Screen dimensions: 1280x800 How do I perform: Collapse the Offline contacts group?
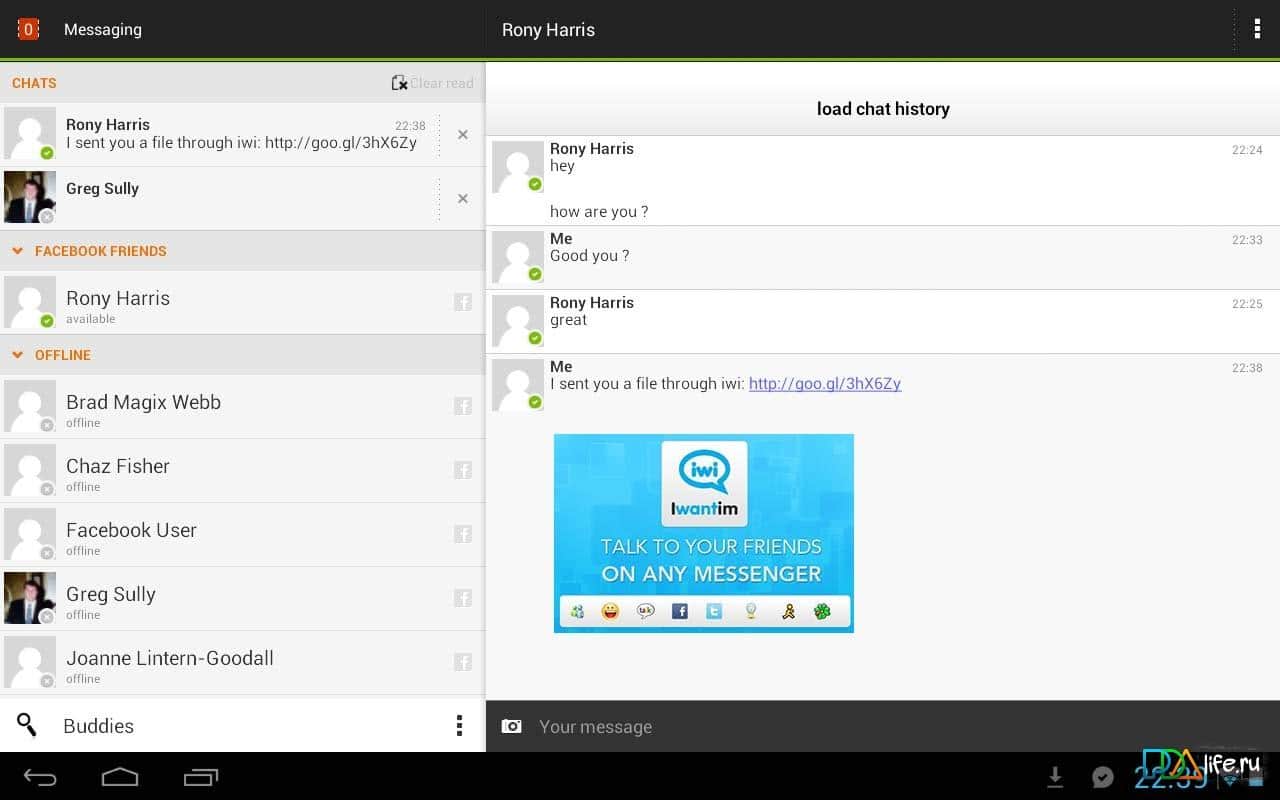click(x=18, y=355)
